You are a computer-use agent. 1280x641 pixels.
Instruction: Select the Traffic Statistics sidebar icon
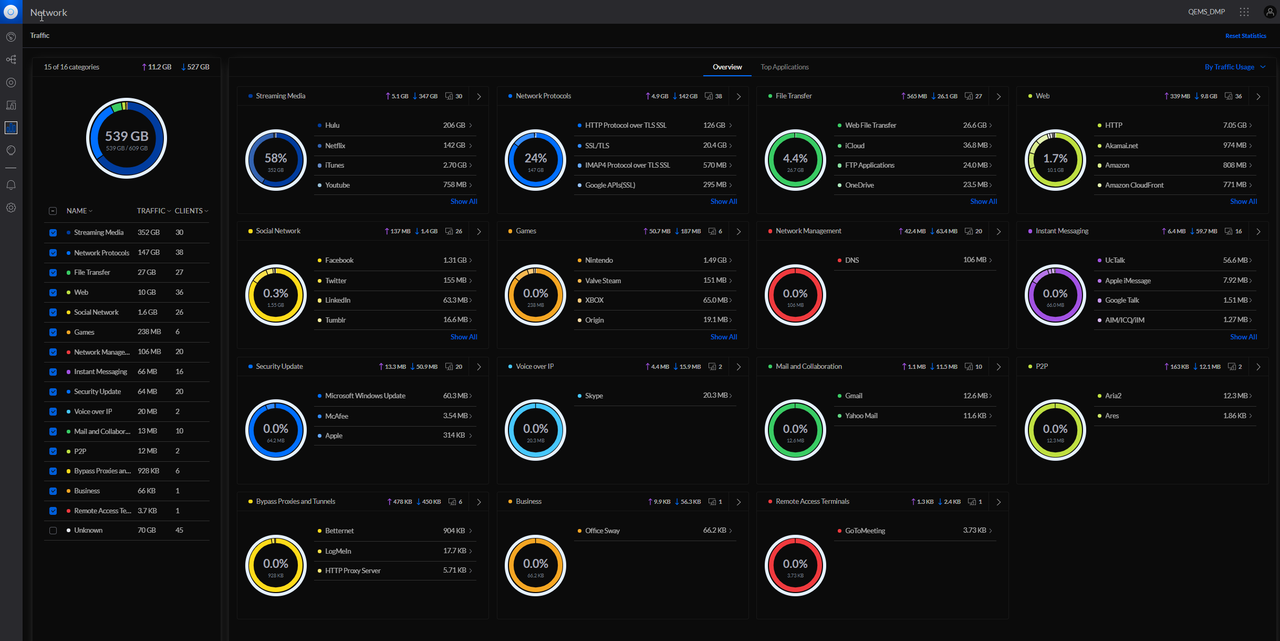pos(11,128)
